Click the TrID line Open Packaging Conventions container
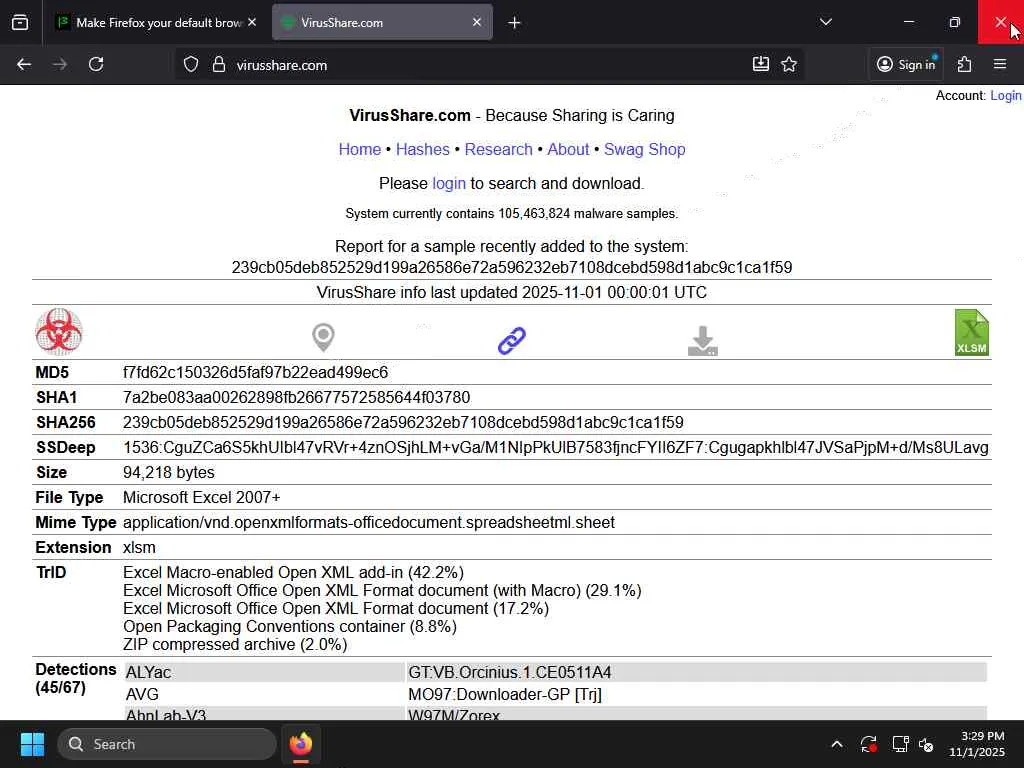Screen dimensions: 1024x768 290,626
